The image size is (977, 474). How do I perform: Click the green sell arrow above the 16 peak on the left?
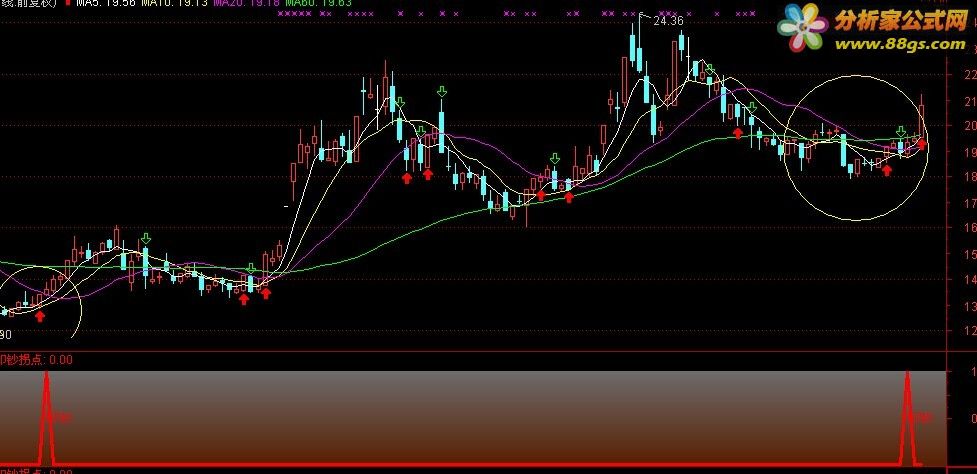[x=145, y=238]
